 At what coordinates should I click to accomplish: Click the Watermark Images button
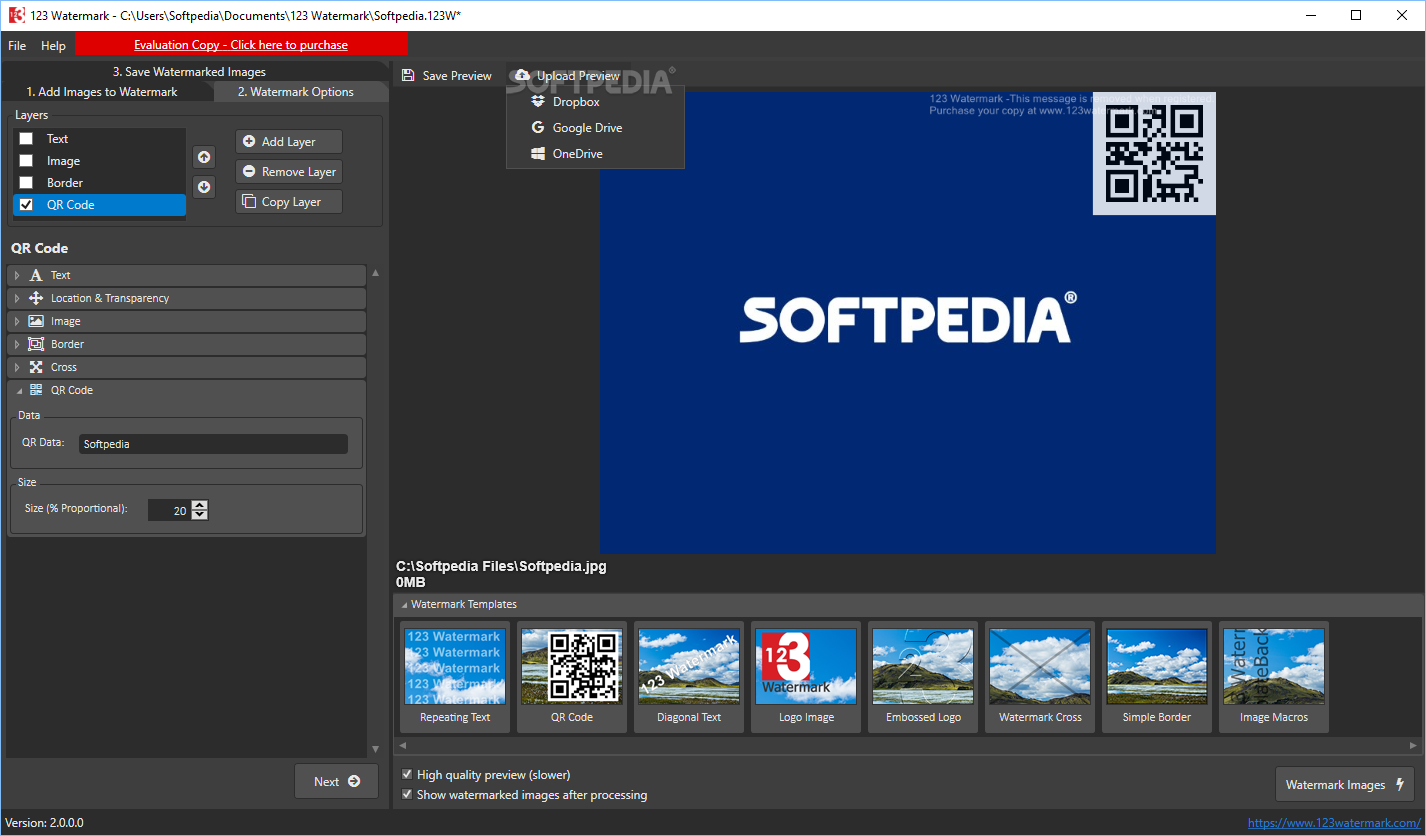[x=1345, y=785]
